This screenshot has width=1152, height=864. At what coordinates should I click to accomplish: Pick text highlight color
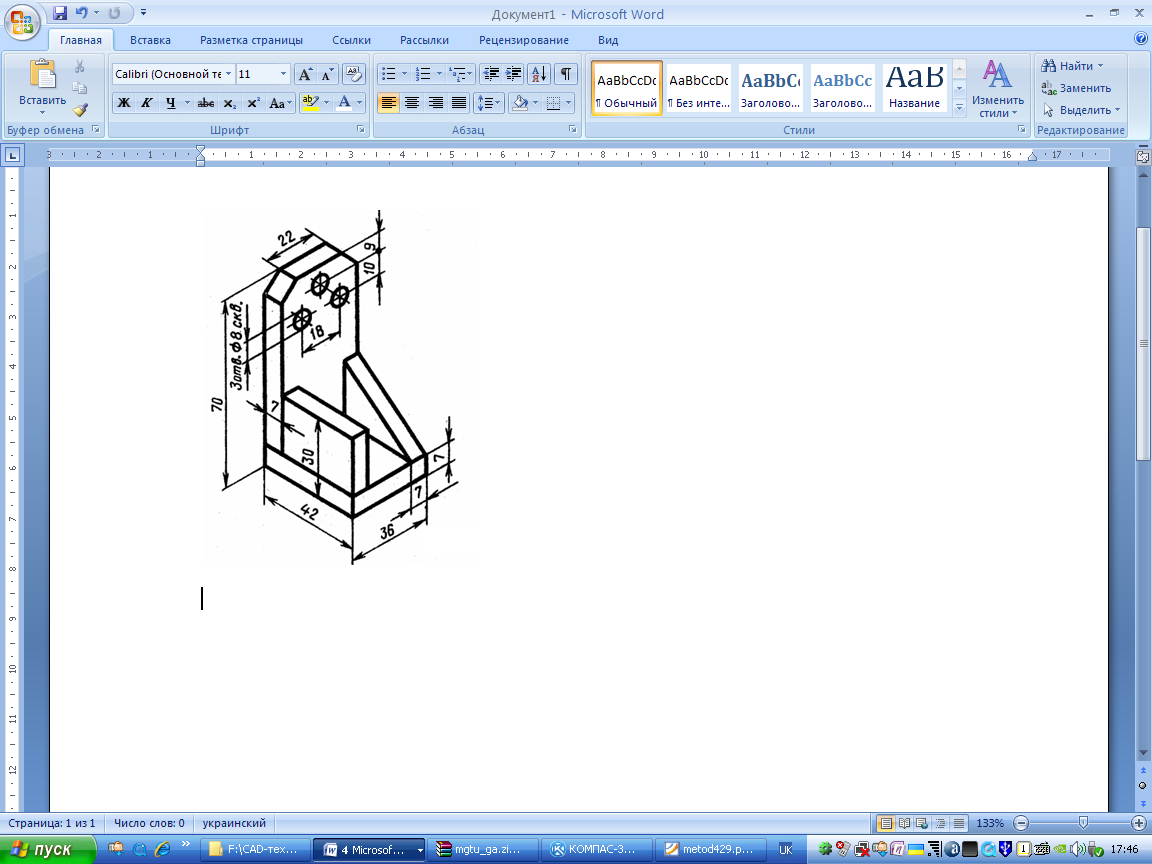click(x=309, y=103)
